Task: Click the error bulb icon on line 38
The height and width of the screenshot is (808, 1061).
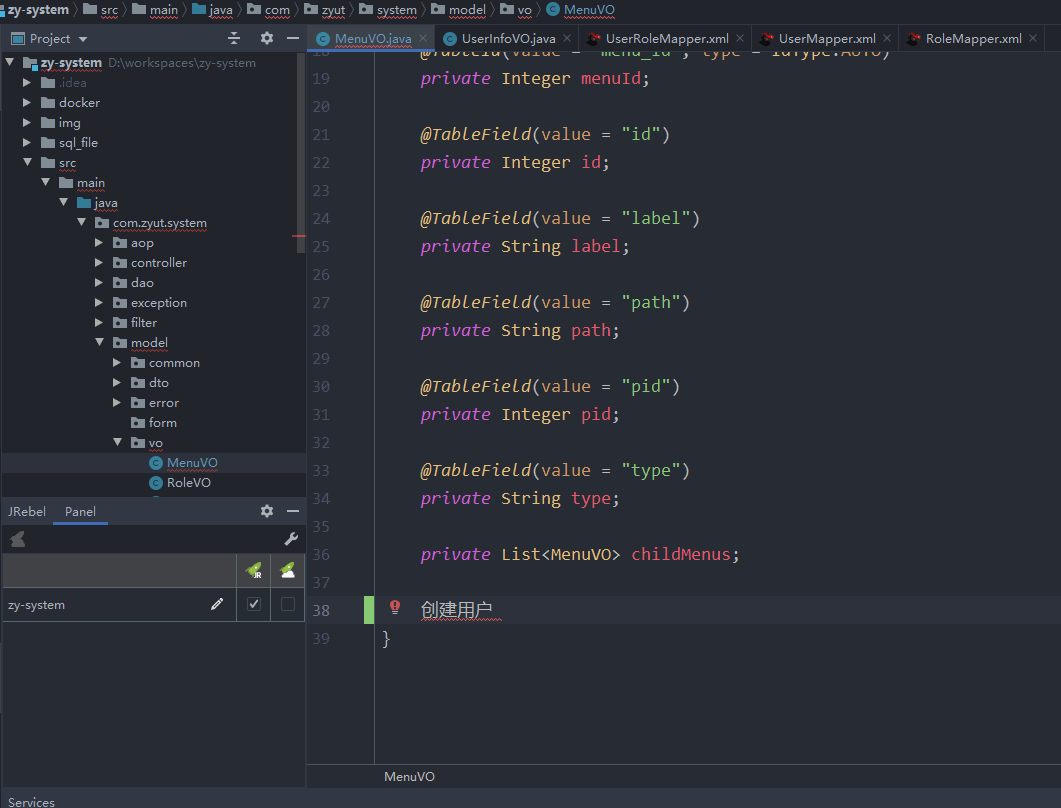Action: 395,607
